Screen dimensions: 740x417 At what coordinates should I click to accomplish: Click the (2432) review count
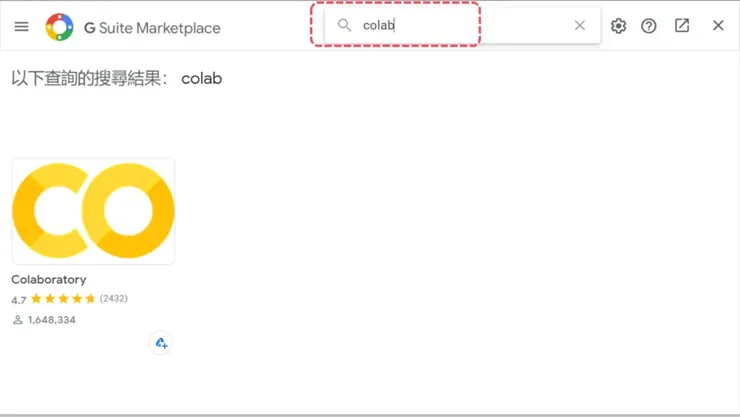point(114,299)
